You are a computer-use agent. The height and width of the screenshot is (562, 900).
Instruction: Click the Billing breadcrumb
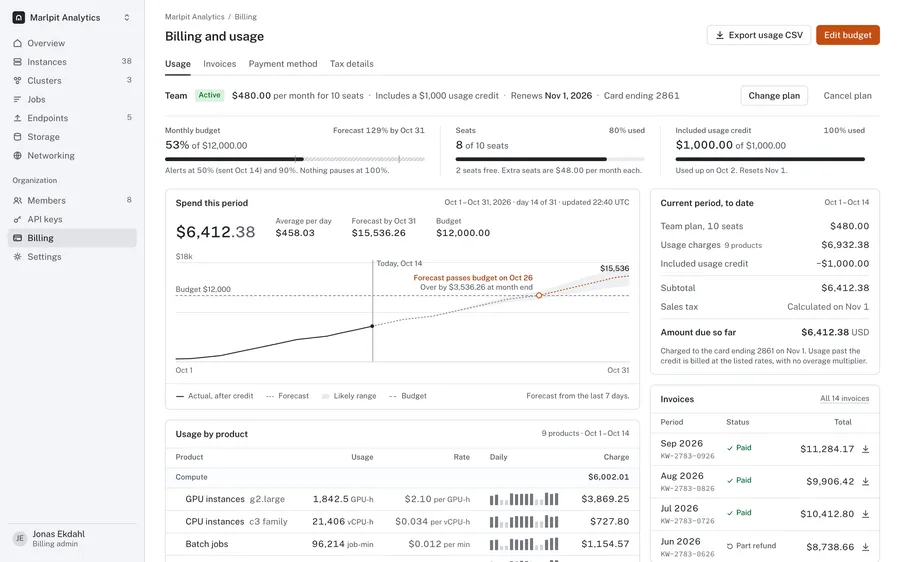point(246,17)
